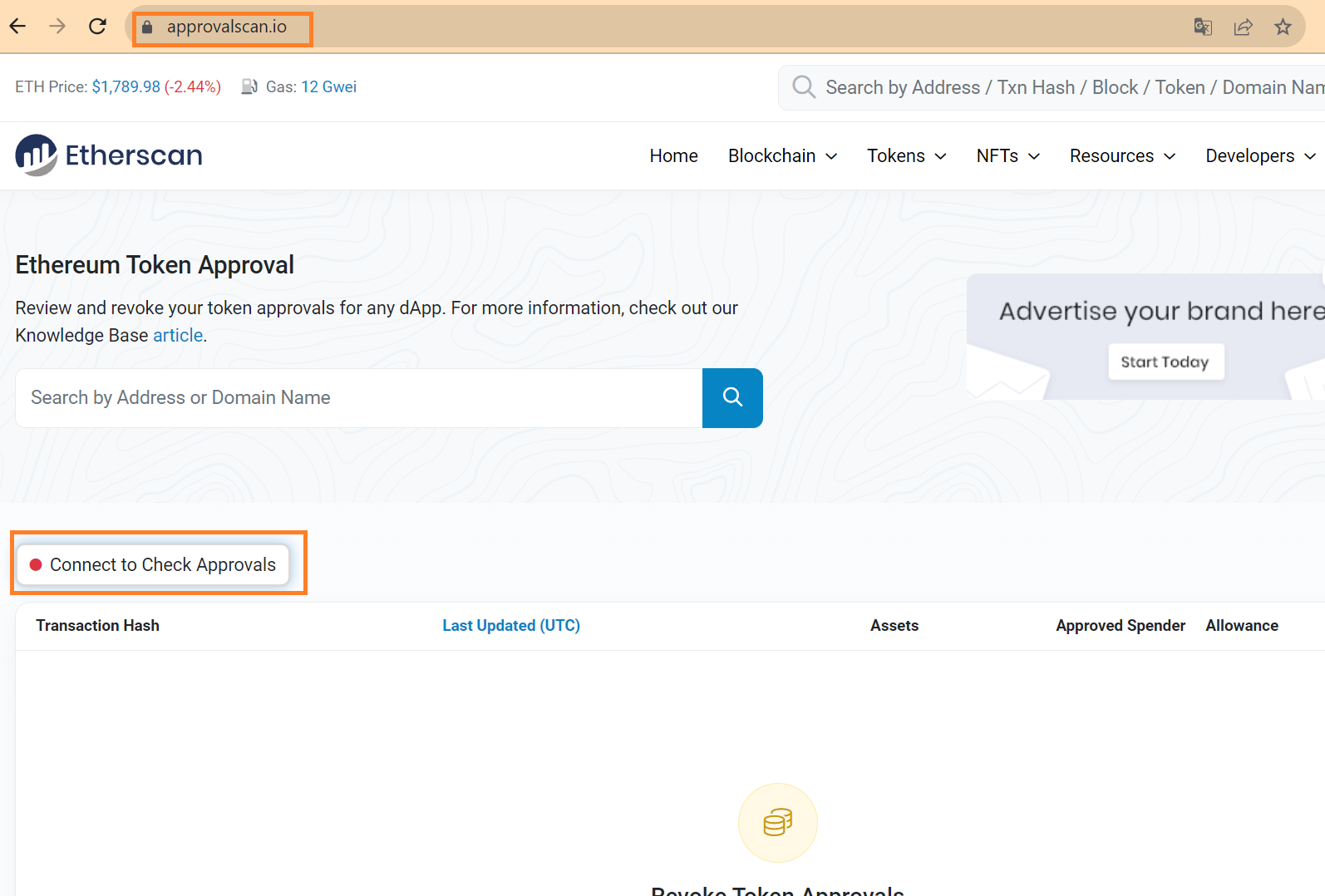Image resolution: width=1325 pixels, height=896 pixels.
Task: Click the gas pump icon
Action: click(249, 86)
